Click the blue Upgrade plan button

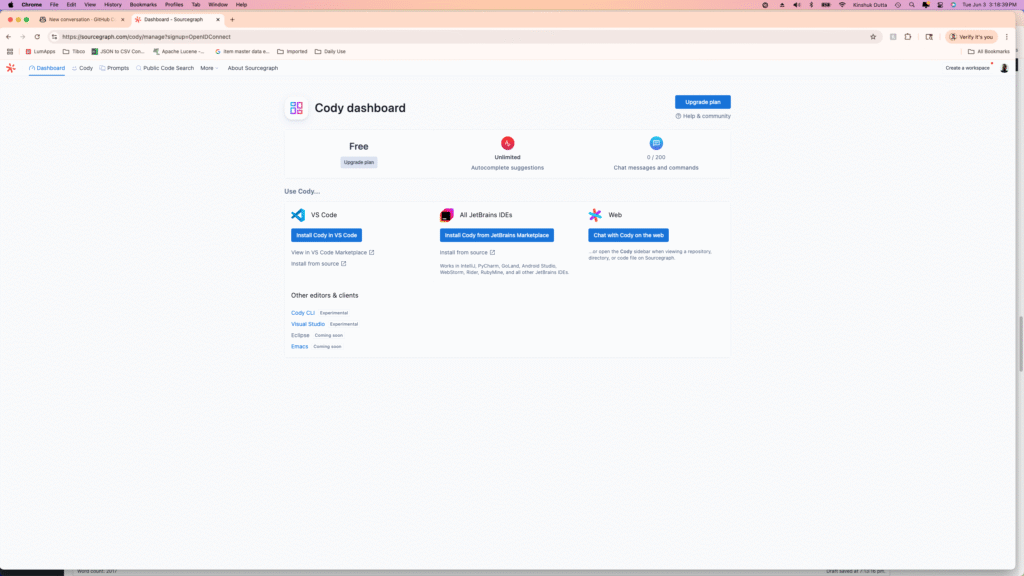click(x=703, y=102)
